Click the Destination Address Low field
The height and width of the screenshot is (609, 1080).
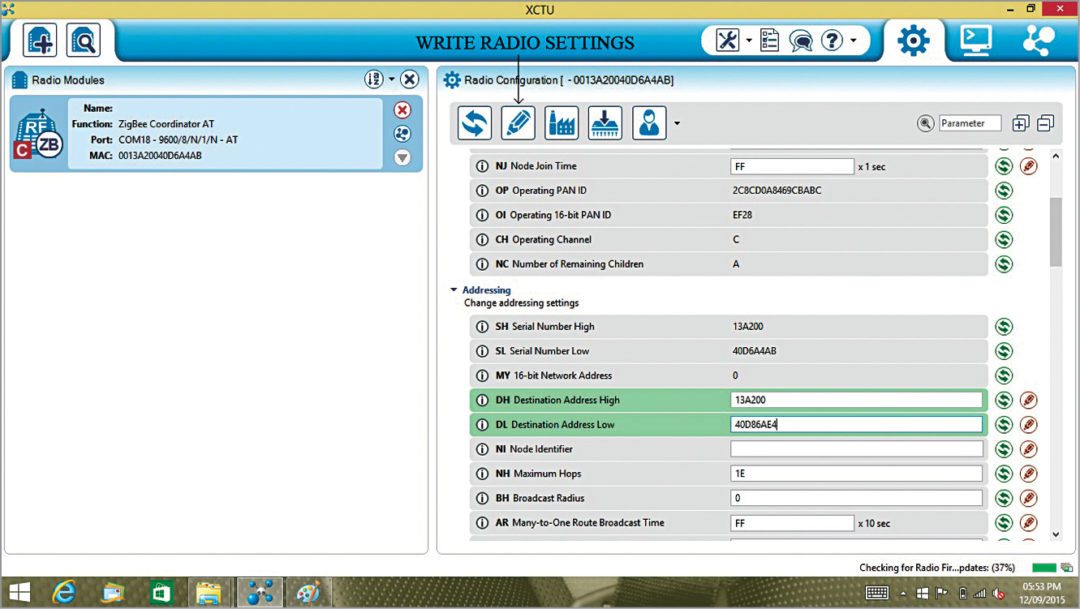pyautogui.click(x=856, y=424)
